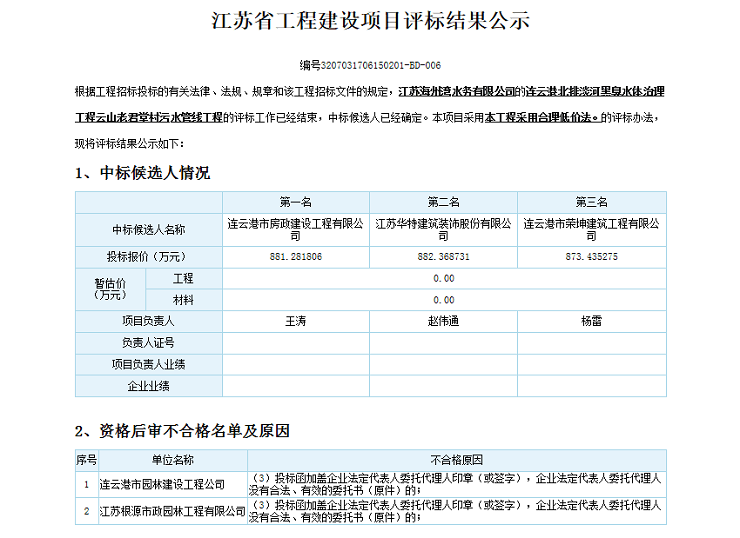Select the 第二名 column header
Image resolution: width=740 pixels, height=538 pixels.
point(444,202)
